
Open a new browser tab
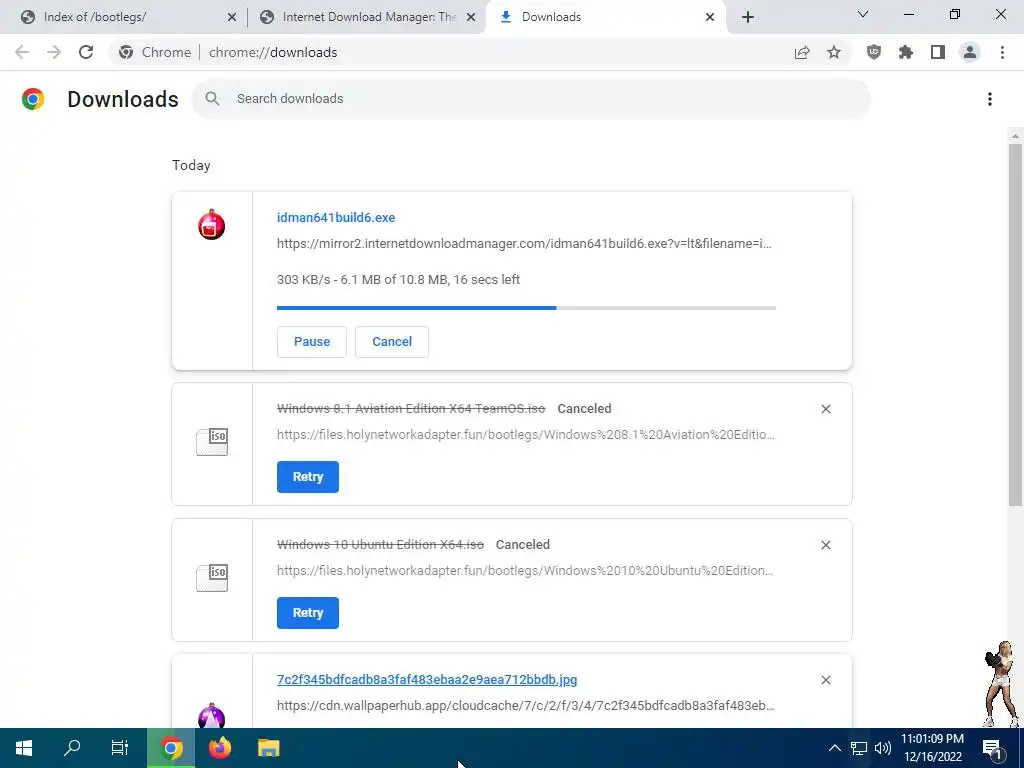(x=748, y=17)
